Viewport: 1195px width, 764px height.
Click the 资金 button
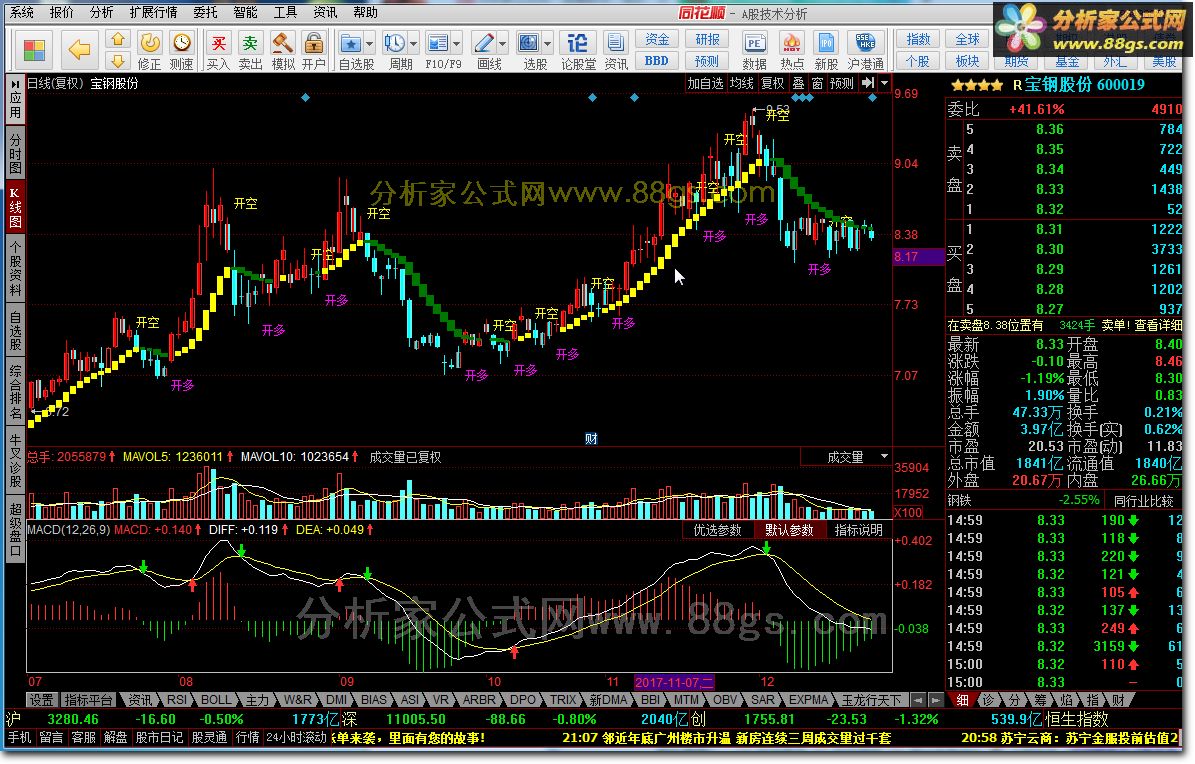[x=657, y=39]
